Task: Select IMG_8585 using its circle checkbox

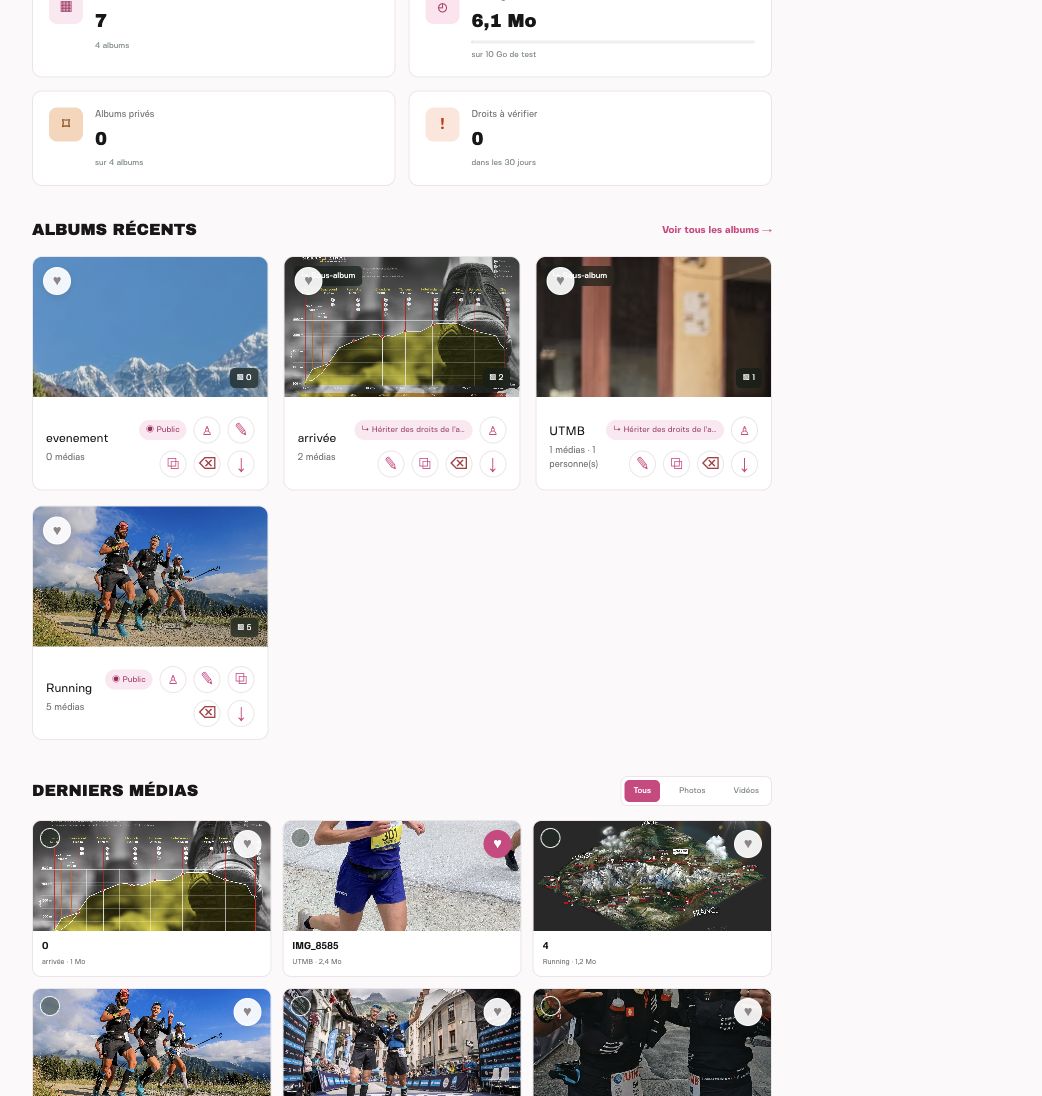Action: pos(301,838)
